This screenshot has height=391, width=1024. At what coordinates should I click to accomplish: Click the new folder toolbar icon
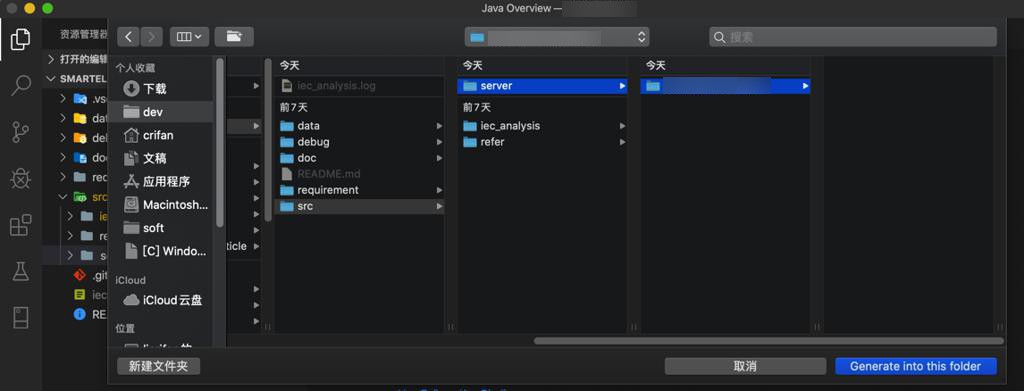coord(234,37)
